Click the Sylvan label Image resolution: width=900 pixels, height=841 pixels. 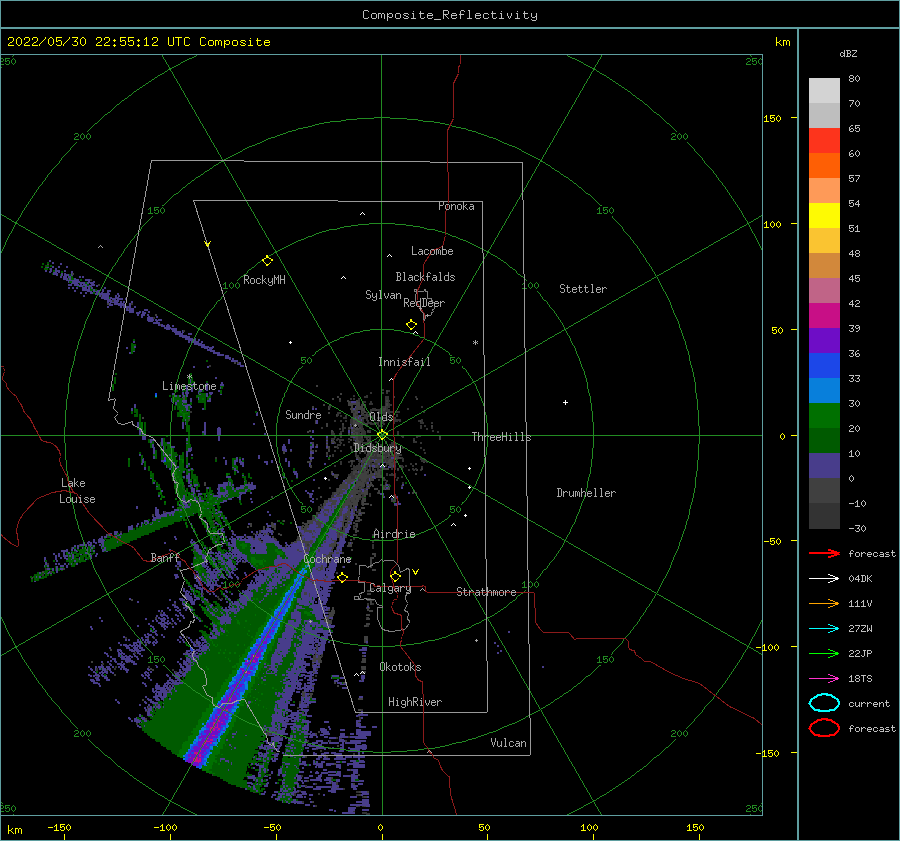[x=383, y=295]
